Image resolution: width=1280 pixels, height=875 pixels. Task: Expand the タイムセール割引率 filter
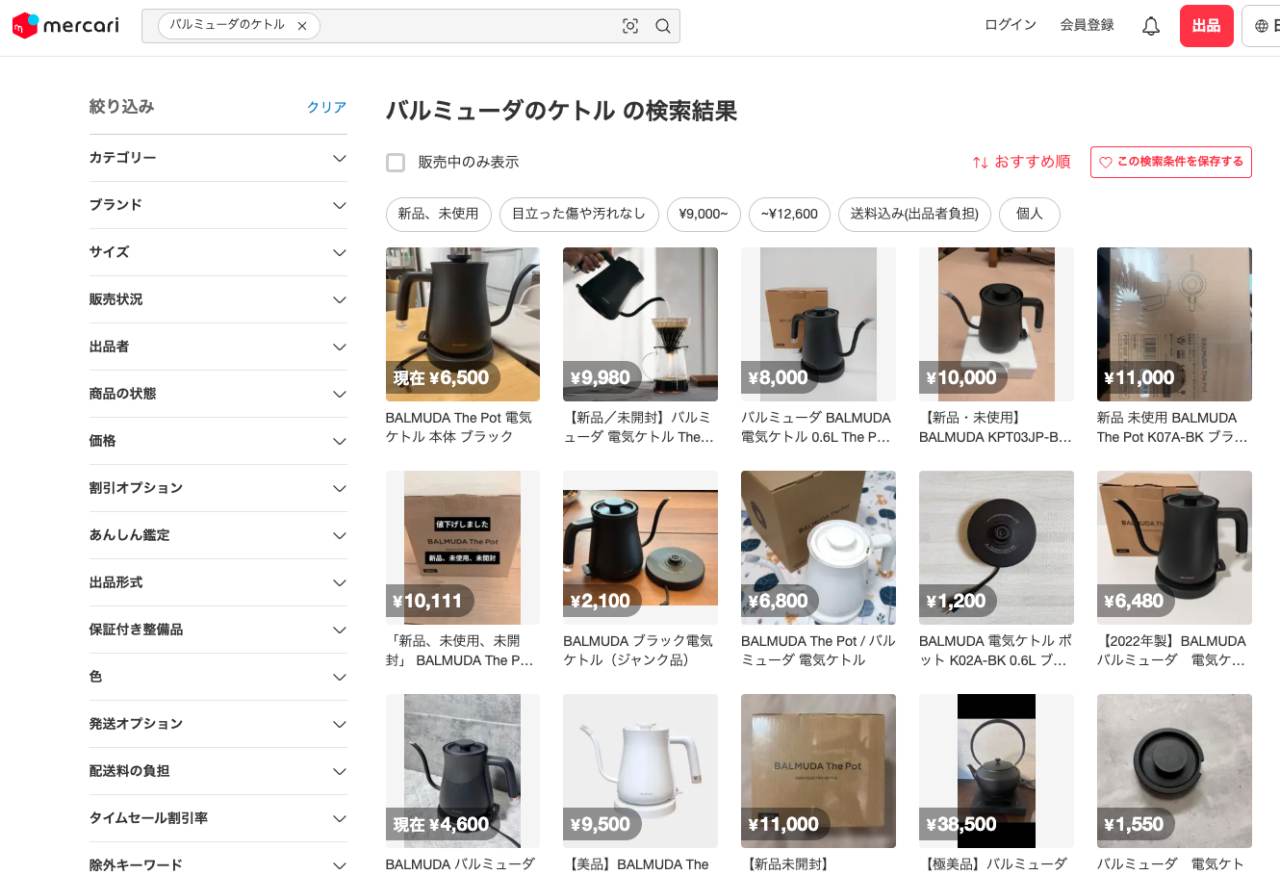[x=218, y=818]
